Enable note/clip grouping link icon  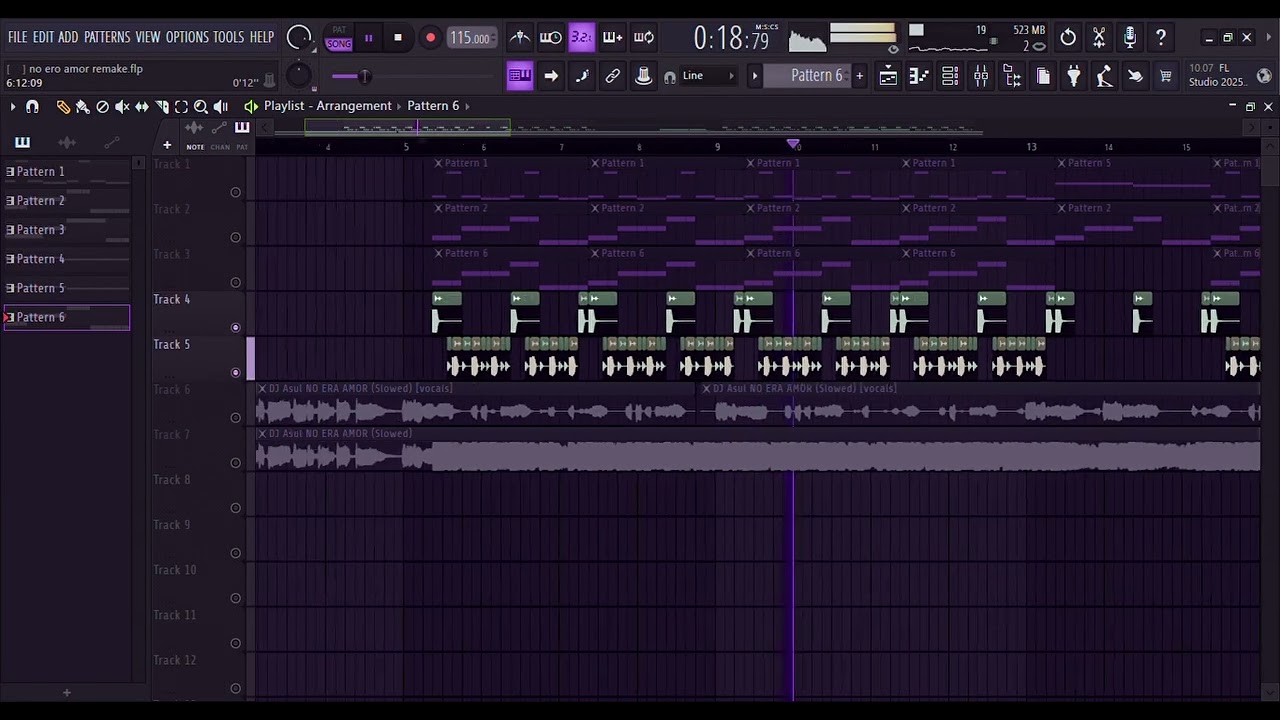coord(613,76)
